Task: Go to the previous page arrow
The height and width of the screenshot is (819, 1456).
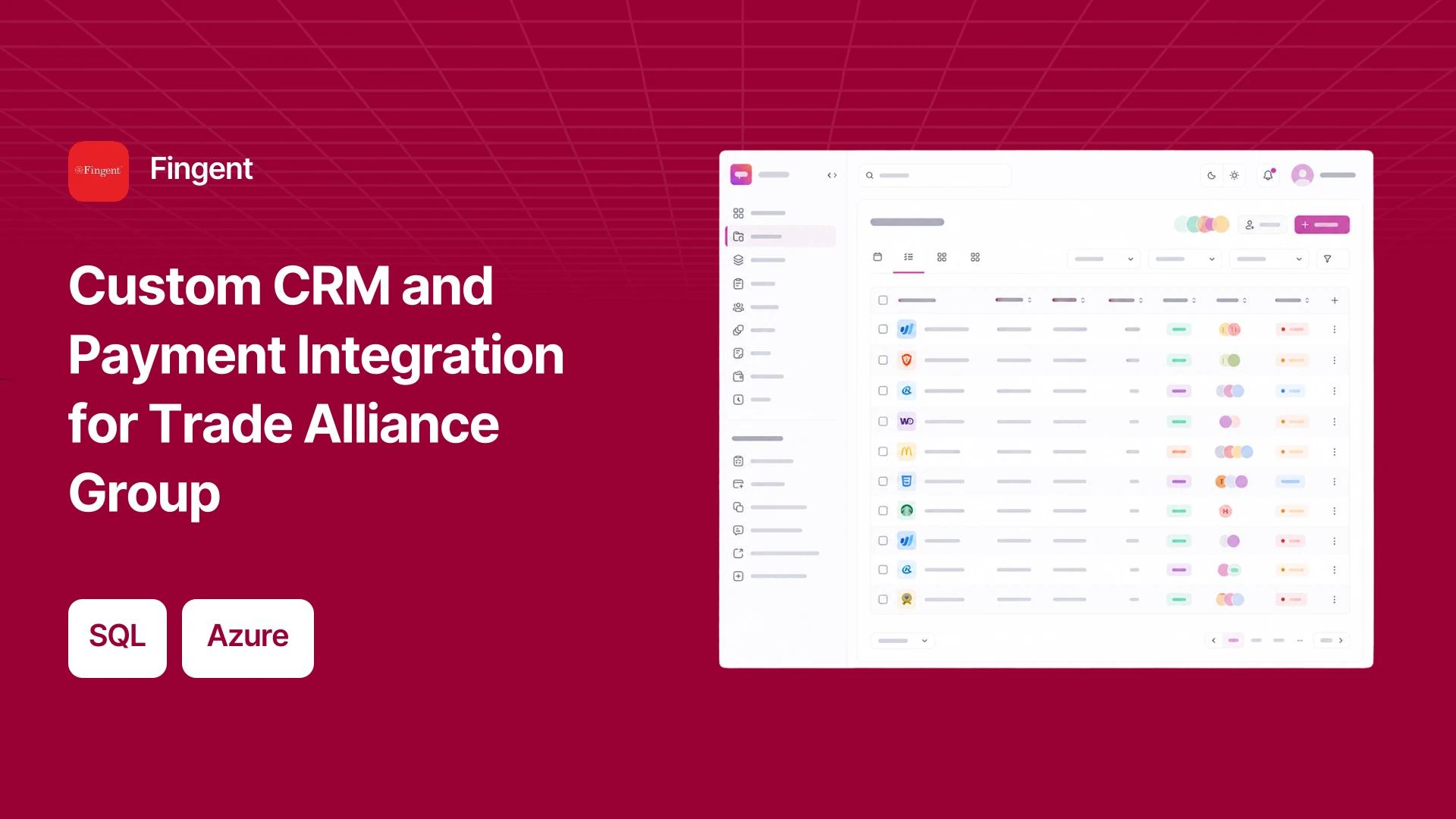Action: pyautogui.click(x=1213, y=641)
